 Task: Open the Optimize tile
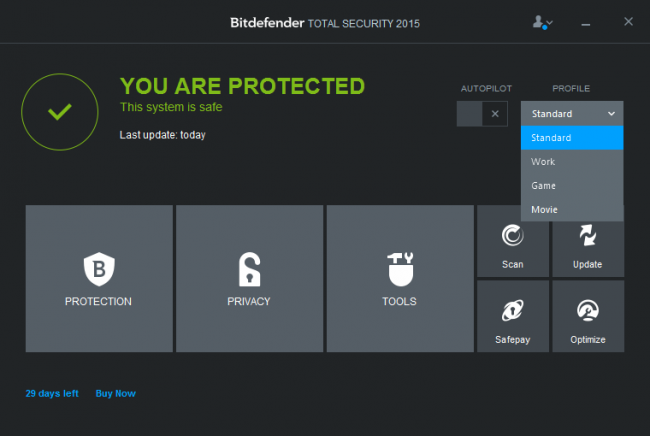tap(587, 317)
